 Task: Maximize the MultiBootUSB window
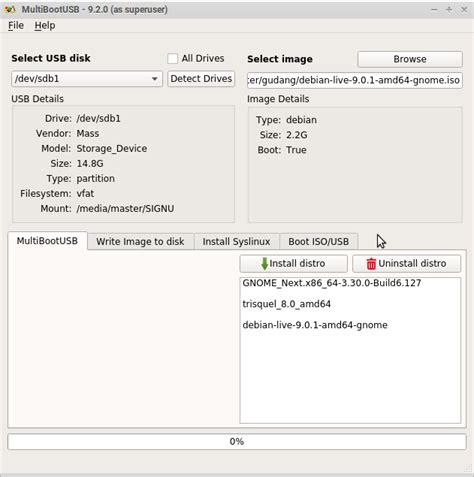449,9
